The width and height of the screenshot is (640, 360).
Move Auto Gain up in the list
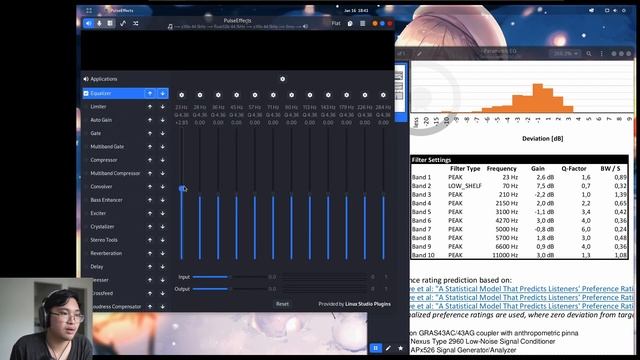pyautogui.click(x=150, y=120)
